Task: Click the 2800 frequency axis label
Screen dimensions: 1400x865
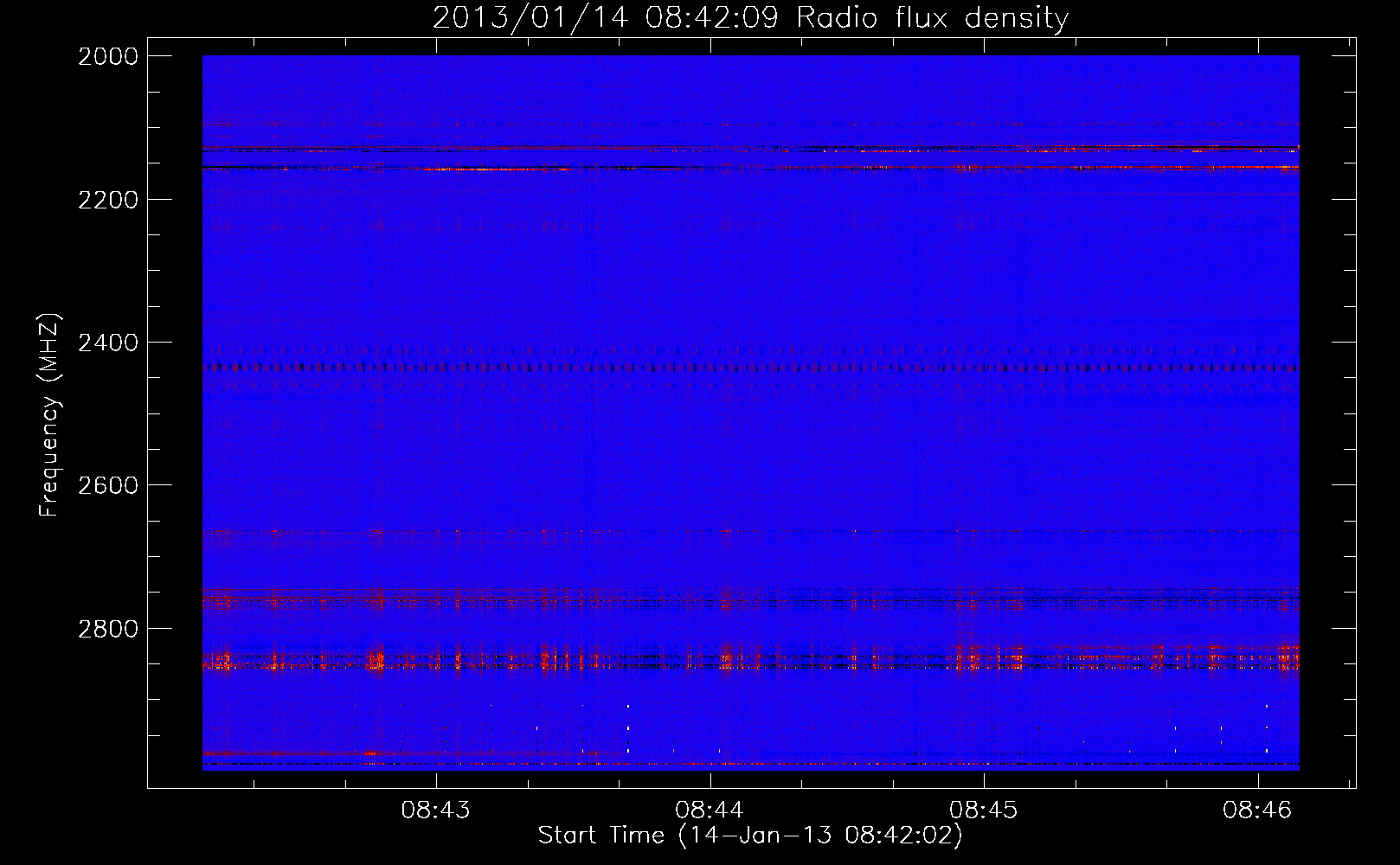Action: point(108,628)
